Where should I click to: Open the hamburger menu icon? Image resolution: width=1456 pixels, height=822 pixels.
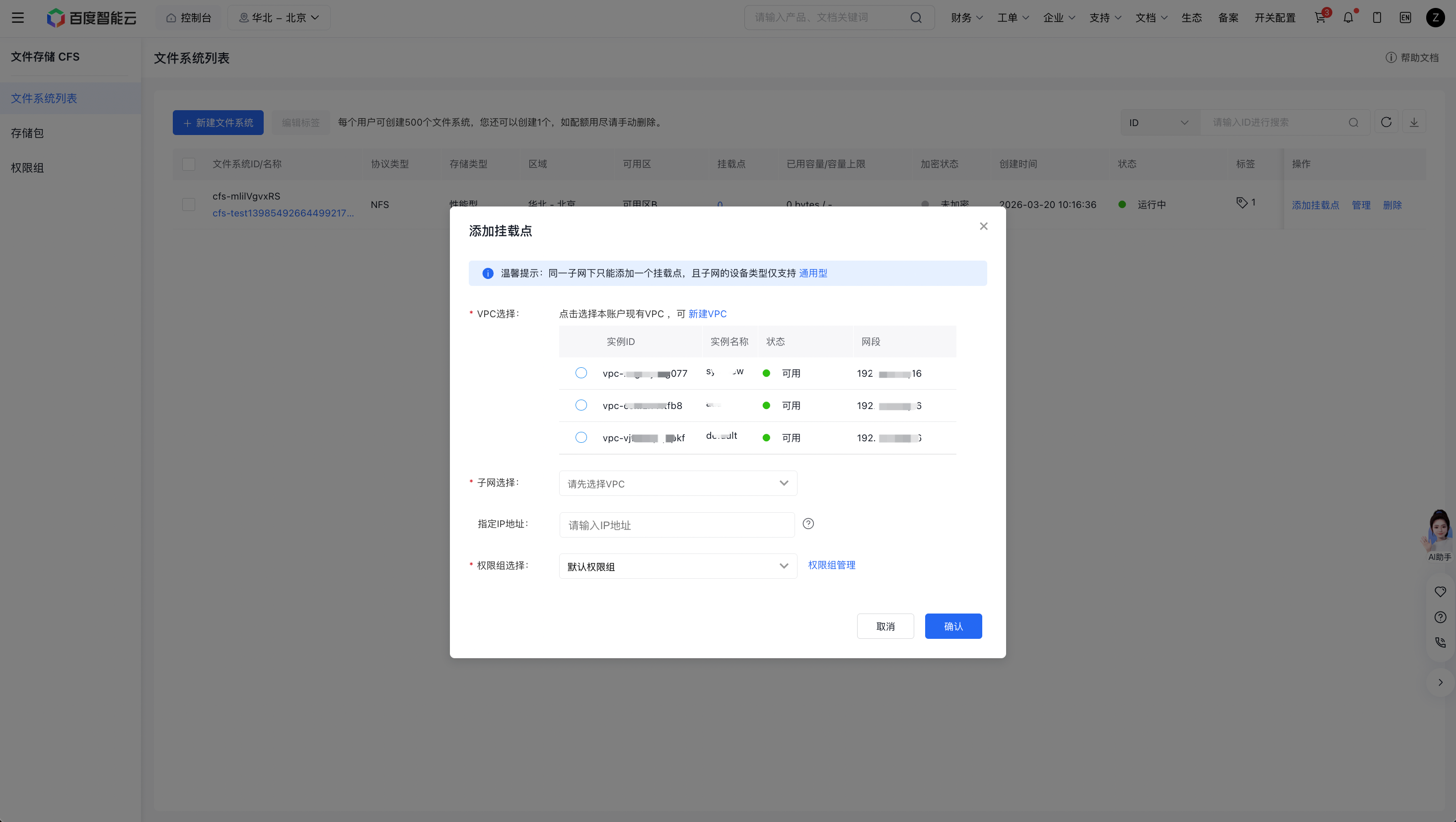pos(17,17)
